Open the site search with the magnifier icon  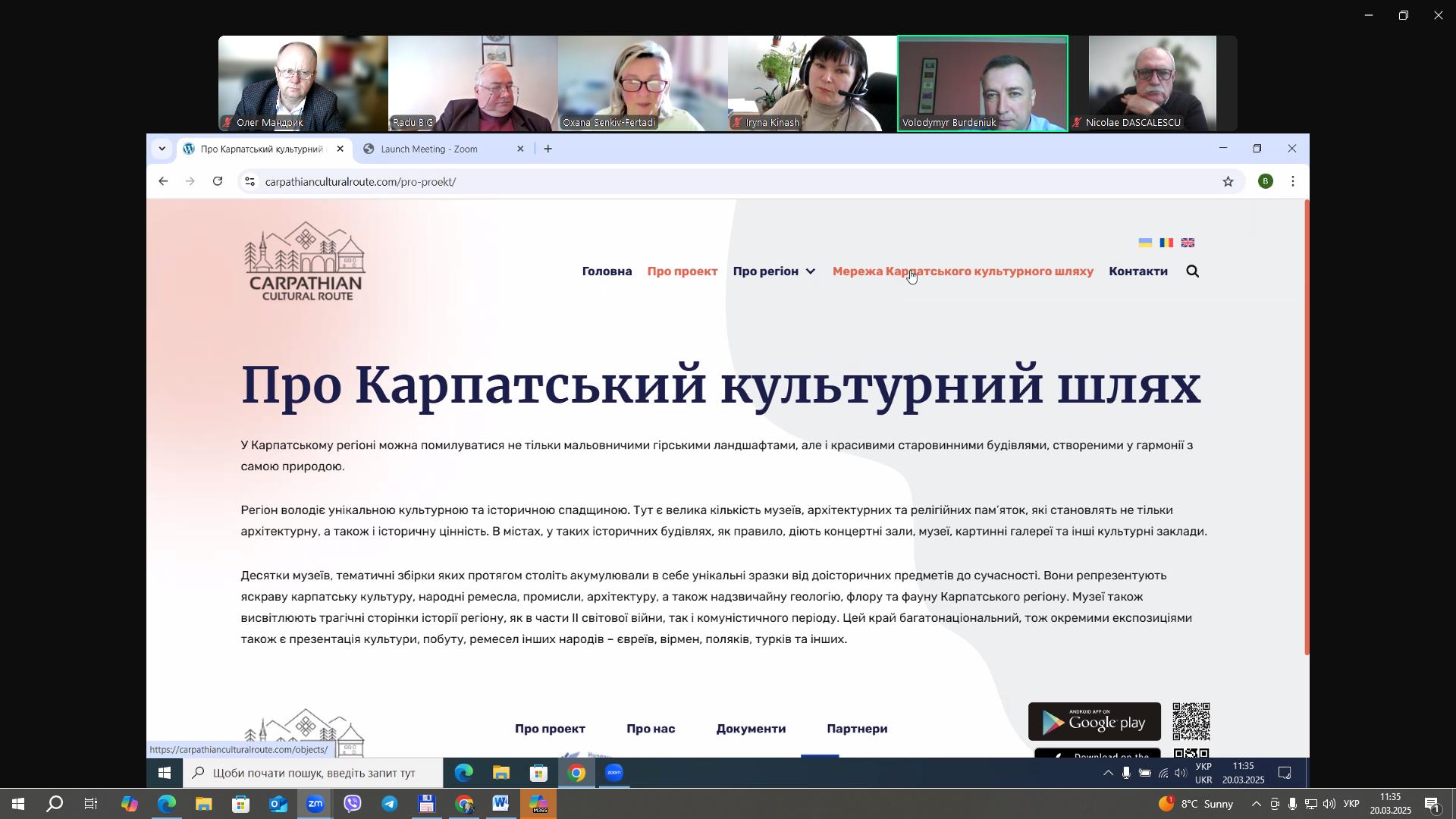(1193, 271)
